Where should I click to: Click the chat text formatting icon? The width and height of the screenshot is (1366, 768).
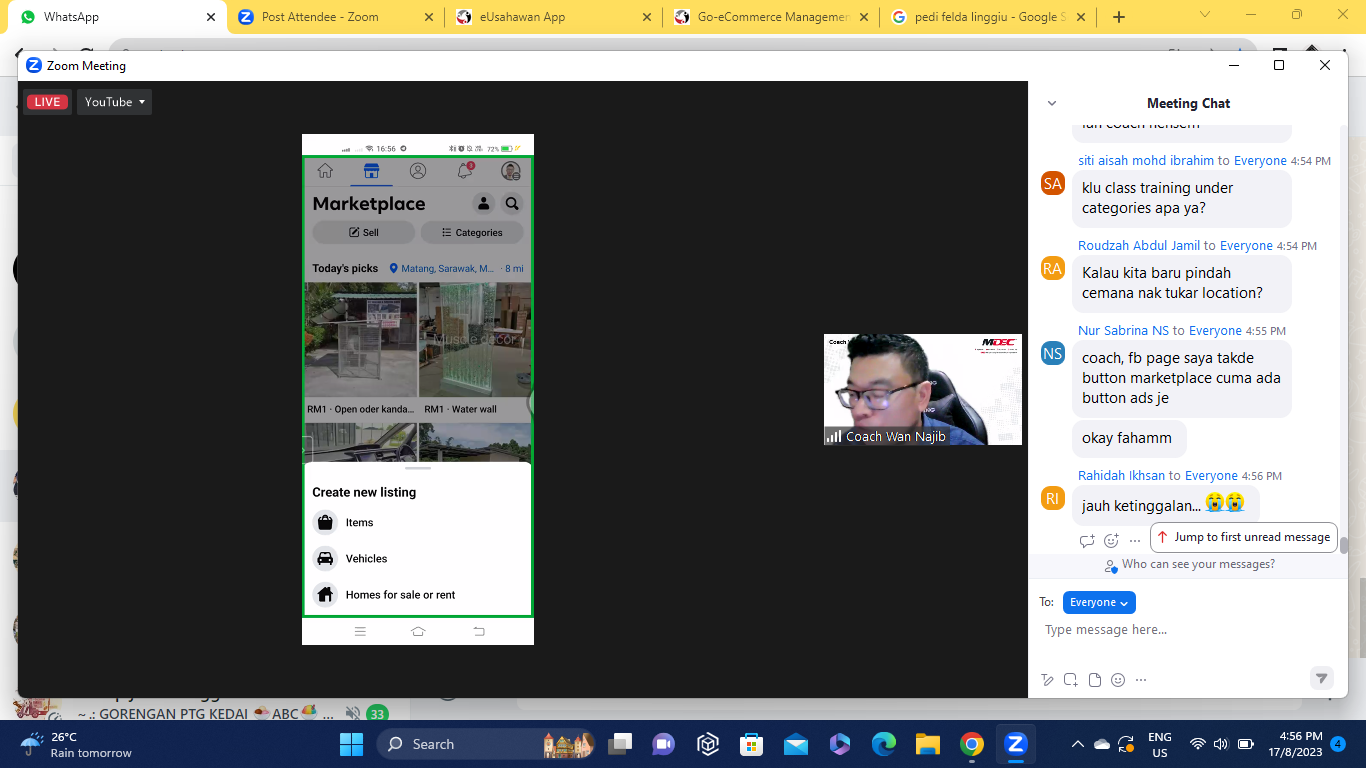pos(1047,680)
